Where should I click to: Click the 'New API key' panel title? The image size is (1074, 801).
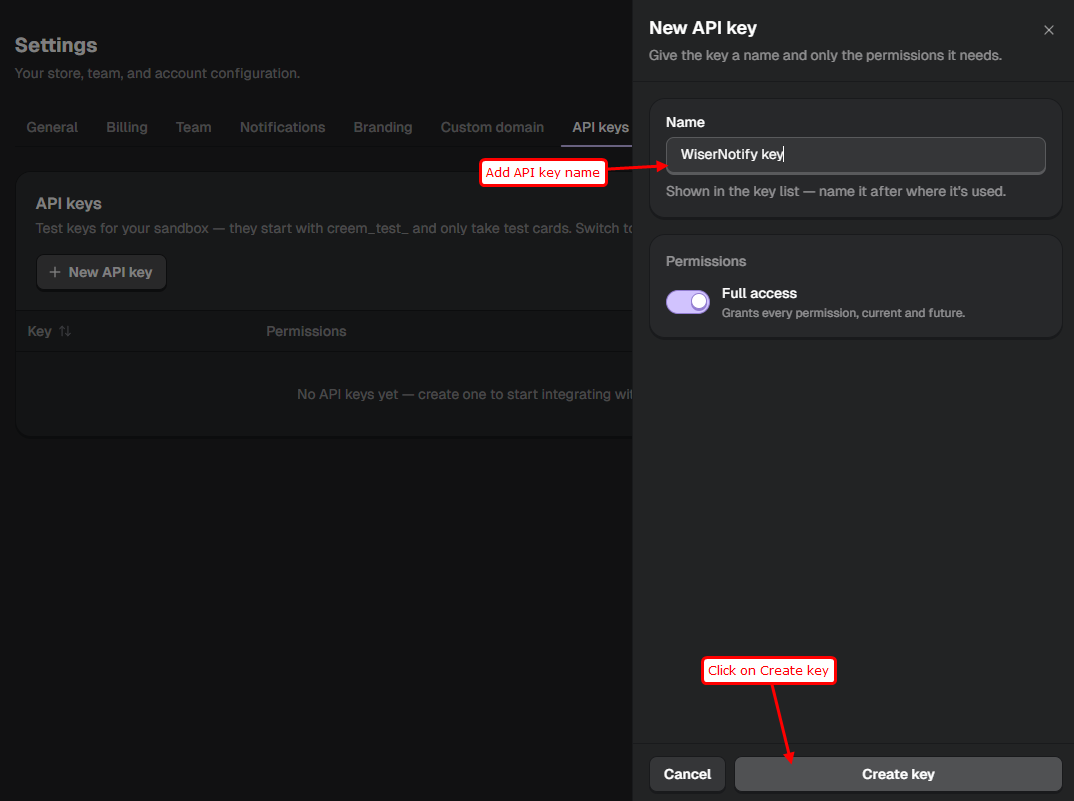[x=702, y=28]
